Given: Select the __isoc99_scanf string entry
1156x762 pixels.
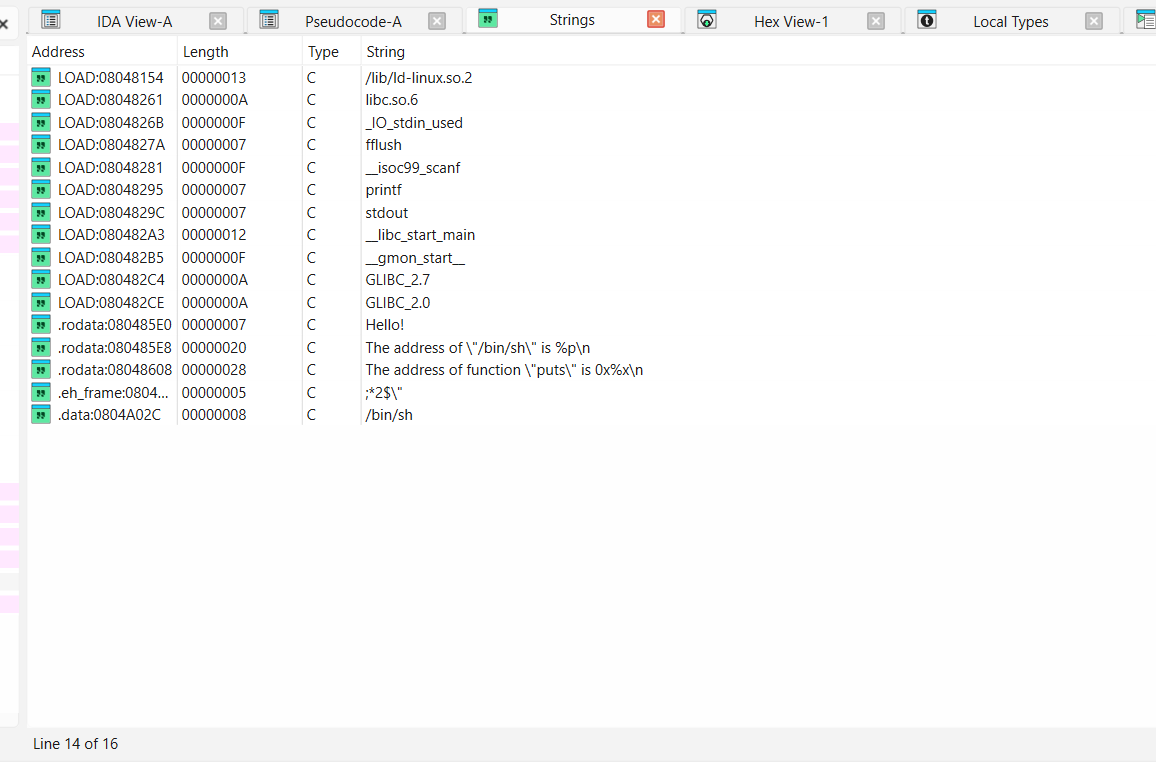Looking at the screenshot, I should (412, 167).
